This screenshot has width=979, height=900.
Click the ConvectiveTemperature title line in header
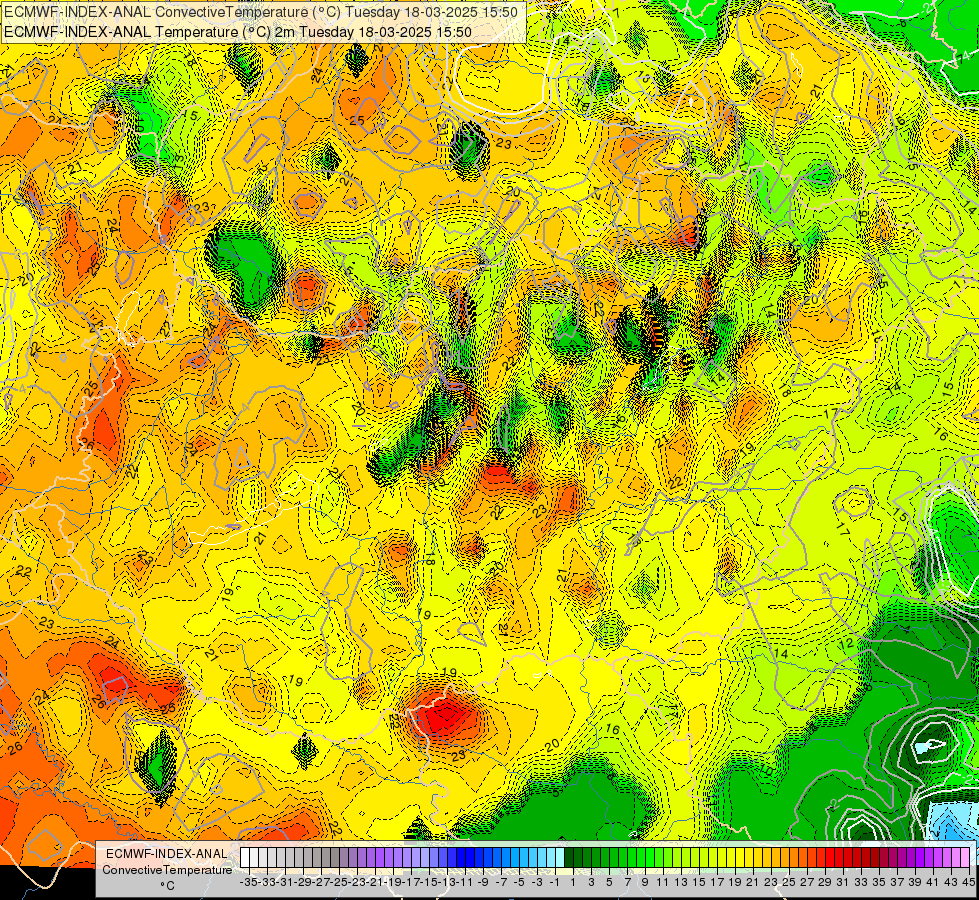[261, 12]
